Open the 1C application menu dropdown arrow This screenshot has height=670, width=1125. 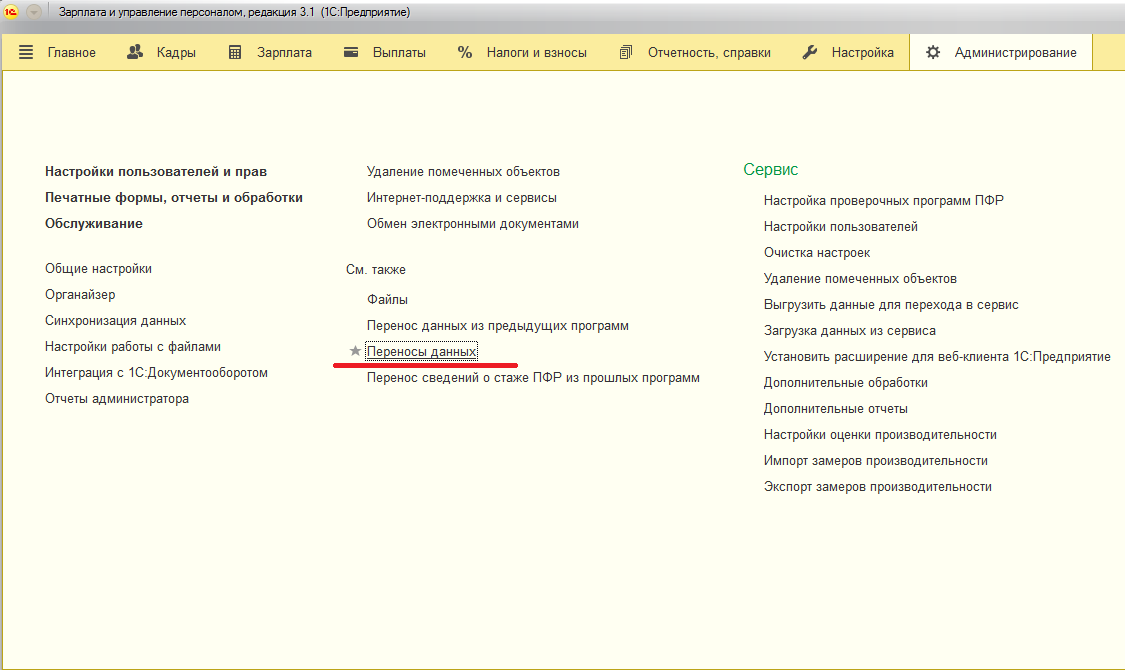point(34,12)
